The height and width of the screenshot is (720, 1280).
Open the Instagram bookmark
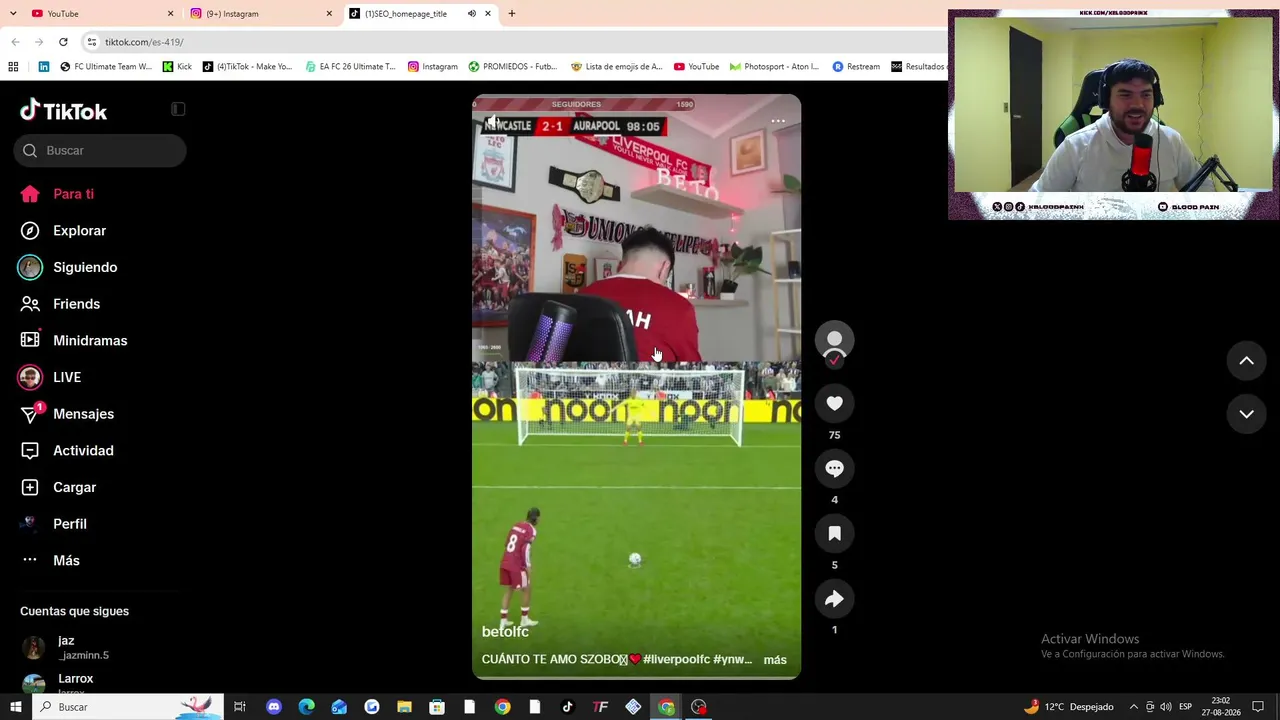click(432, 67)
